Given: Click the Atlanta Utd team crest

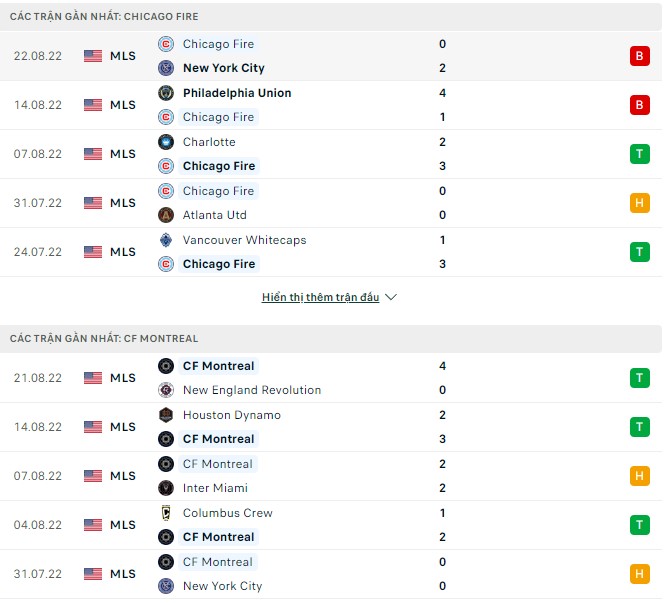Looking at the screenshot, I should [166, 215].
